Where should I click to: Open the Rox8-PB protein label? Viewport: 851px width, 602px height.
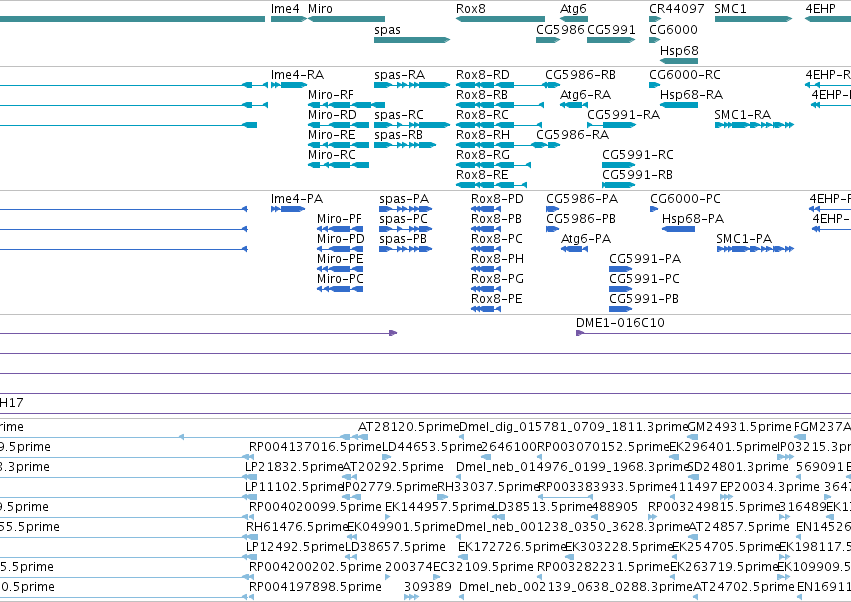[x=496, y=219]
